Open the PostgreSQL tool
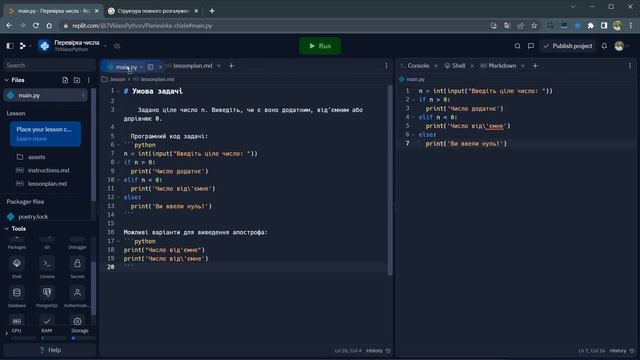This screenshot has width=640, height=360. click(47, 296)
